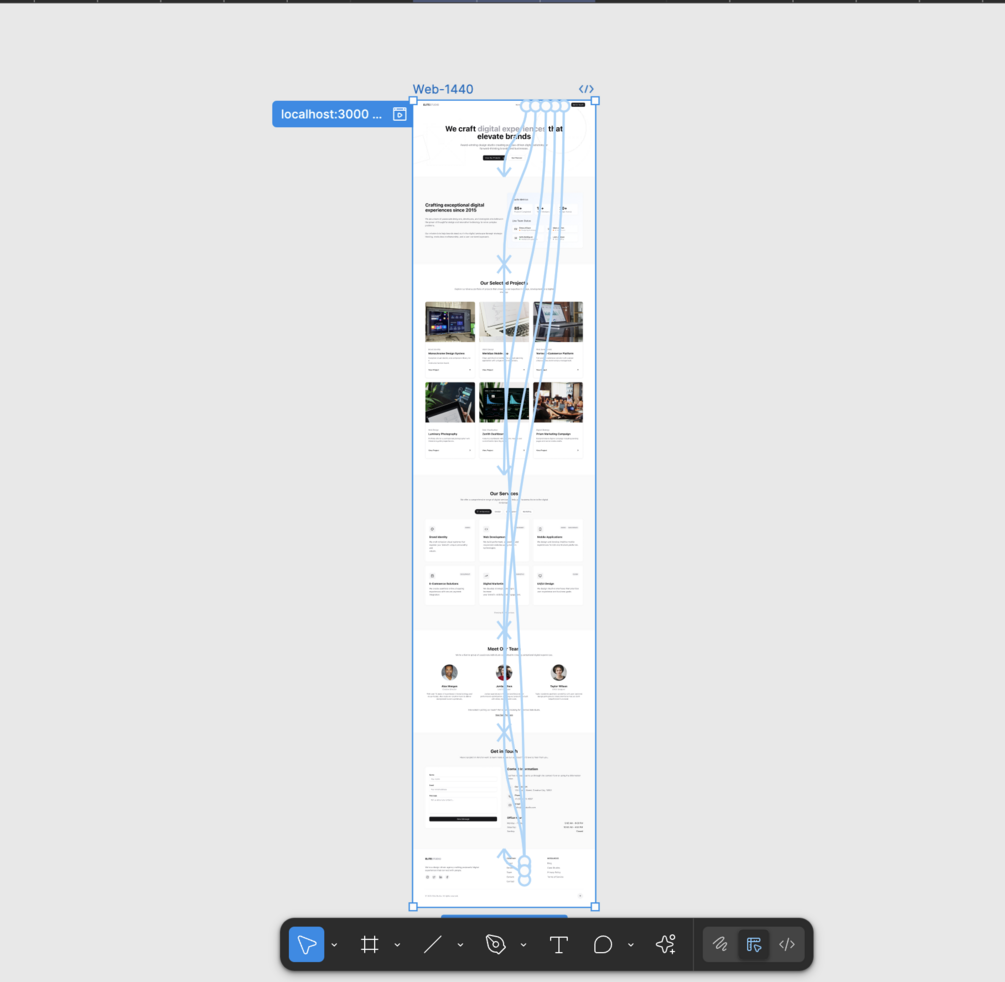Open the shape tools dropdown chevron
The height and width of the screenshot is (982, 1005).
tap(460, 945)
